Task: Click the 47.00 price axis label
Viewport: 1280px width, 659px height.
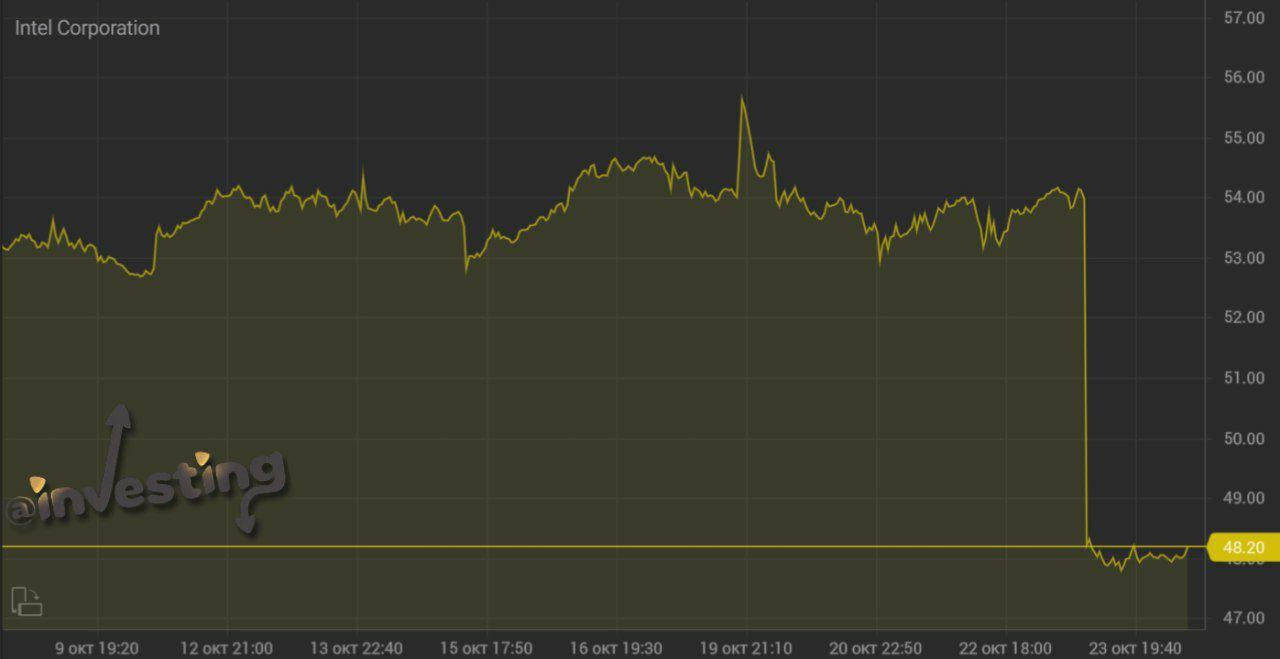Action: (x=1245, y=619)
